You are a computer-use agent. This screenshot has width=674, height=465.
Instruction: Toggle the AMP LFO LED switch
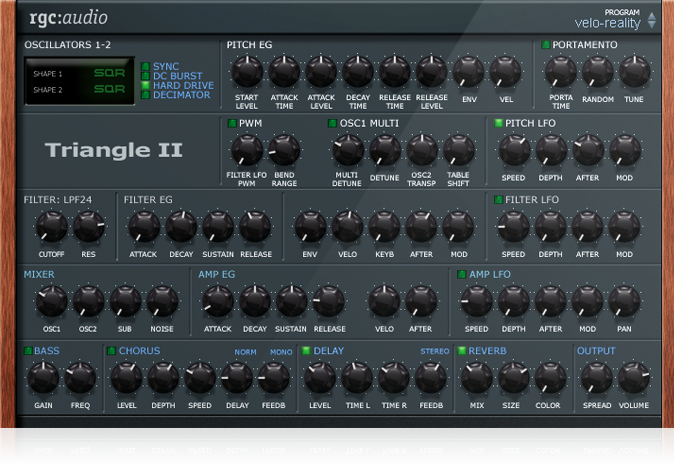[x=462, y=274]
